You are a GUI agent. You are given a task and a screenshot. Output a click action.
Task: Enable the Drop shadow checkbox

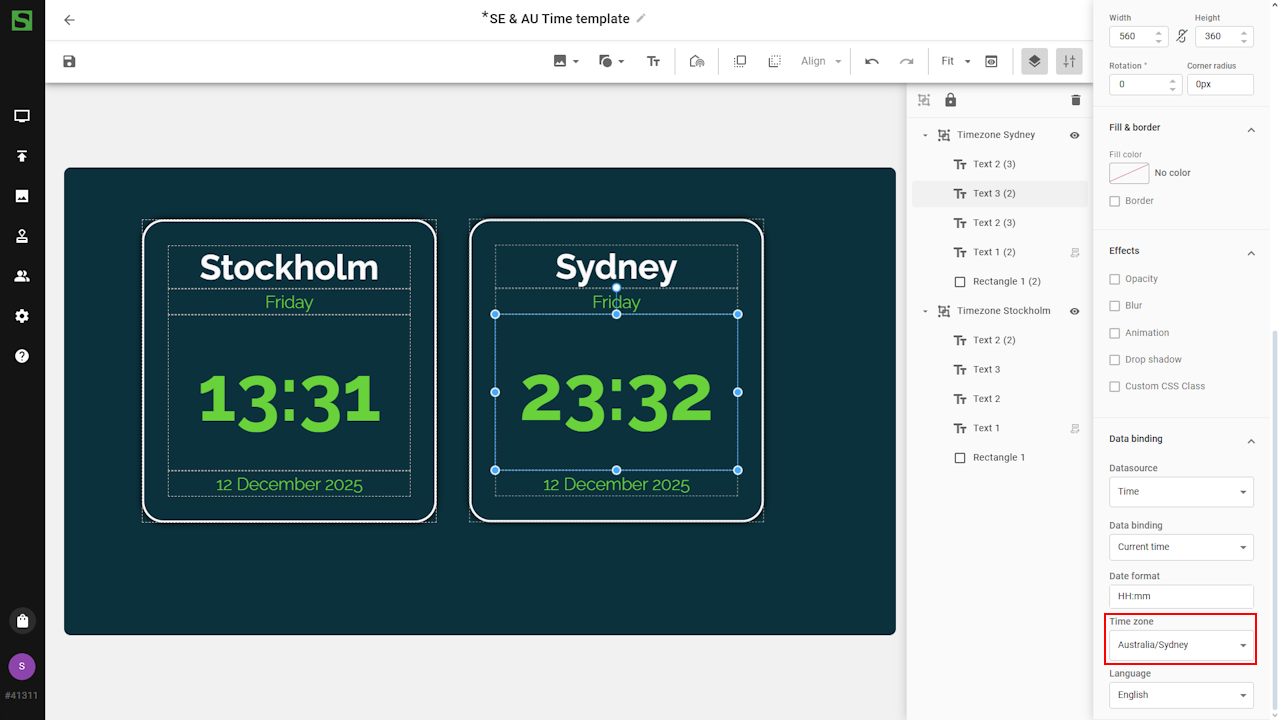tap(1115, 360)
